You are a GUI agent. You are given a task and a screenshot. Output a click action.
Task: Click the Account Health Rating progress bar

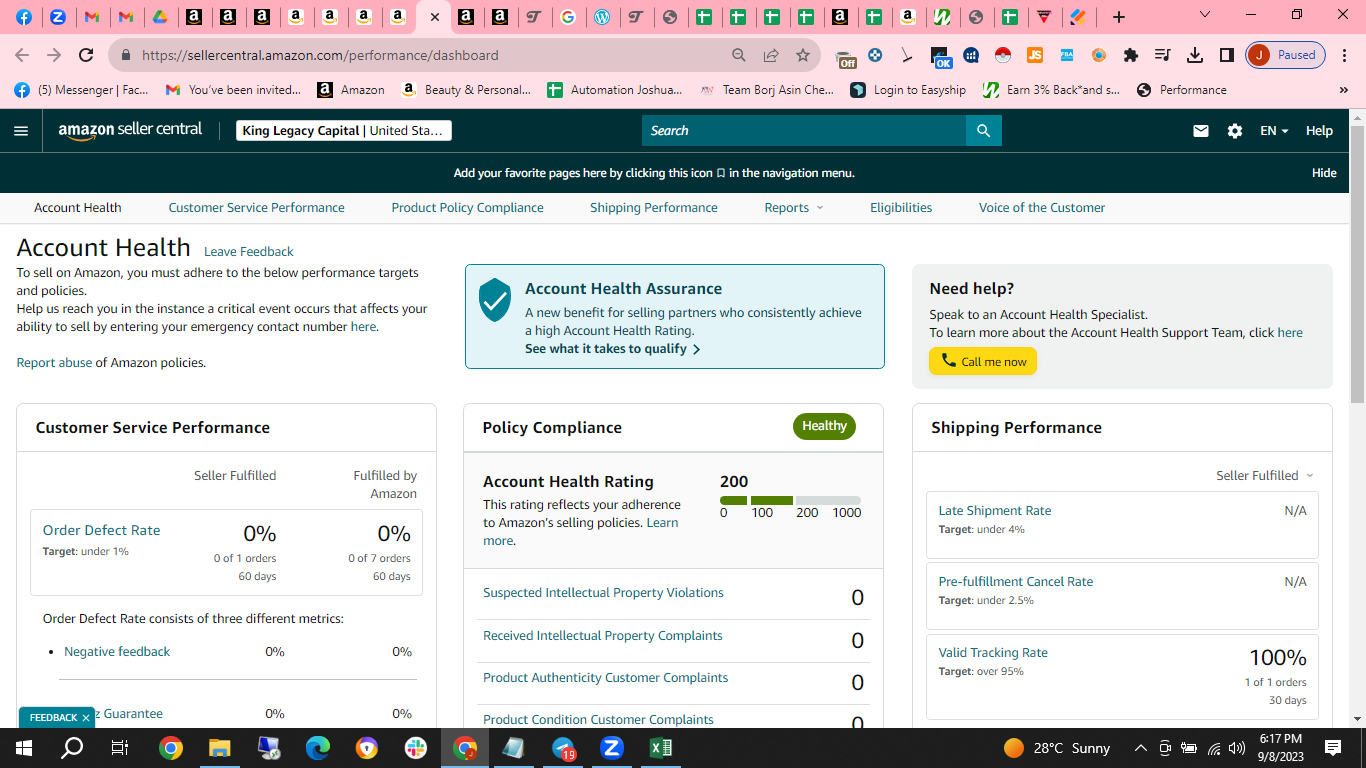790,500
